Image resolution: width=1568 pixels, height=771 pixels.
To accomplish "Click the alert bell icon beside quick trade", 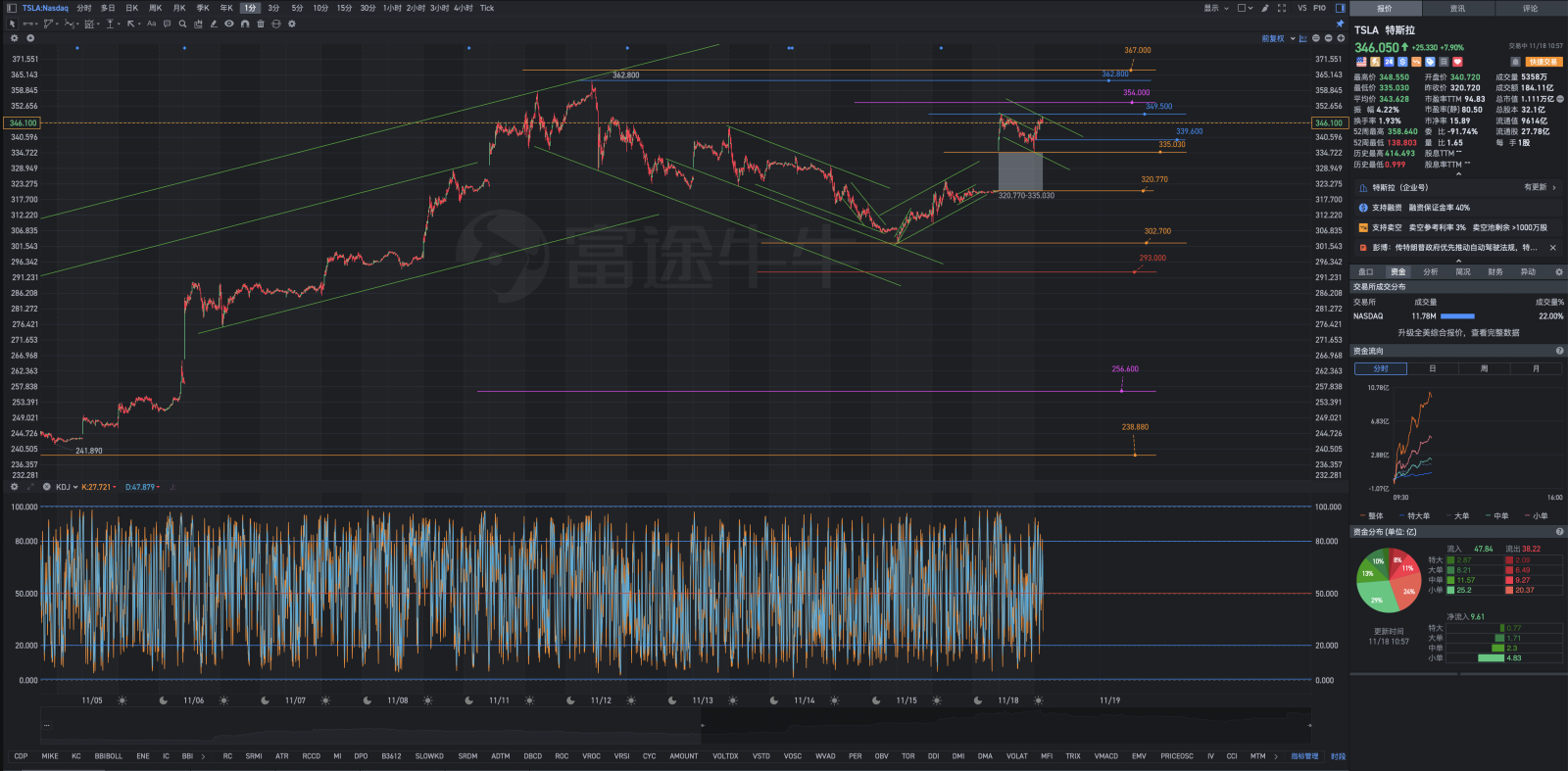I will [1515, 62].
